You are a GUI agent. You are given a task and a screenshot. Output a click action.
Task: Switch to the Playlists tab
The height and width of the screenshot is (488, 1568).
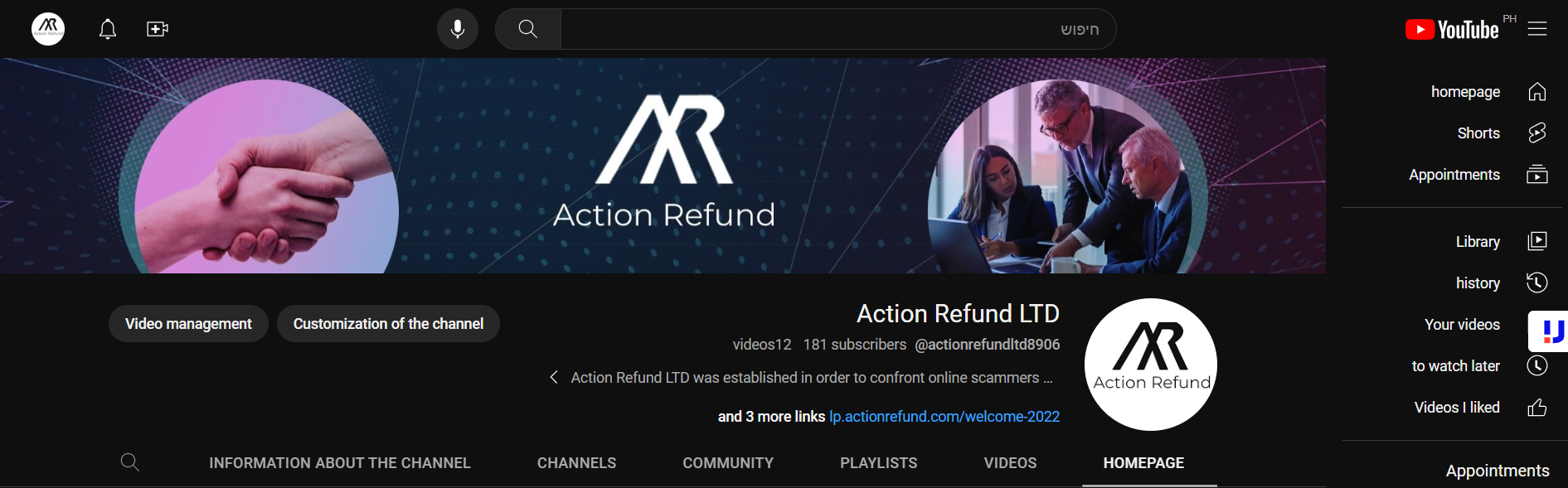(x=878, y=462)
